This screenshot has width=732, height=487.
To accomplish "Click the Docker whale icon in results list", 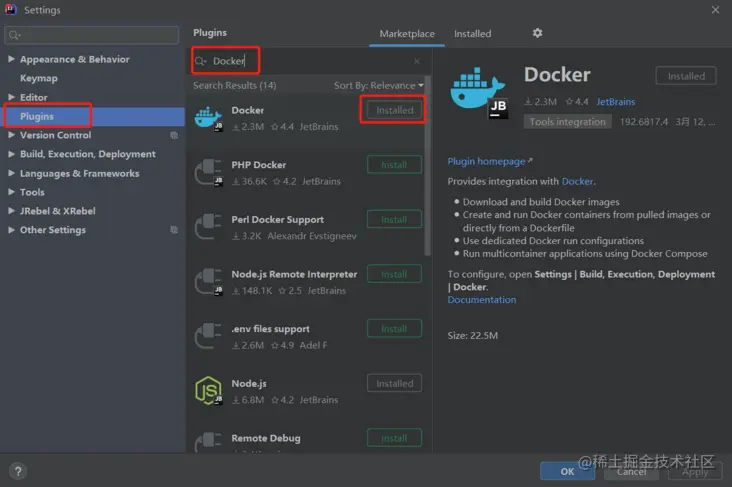I will point(208,117).
